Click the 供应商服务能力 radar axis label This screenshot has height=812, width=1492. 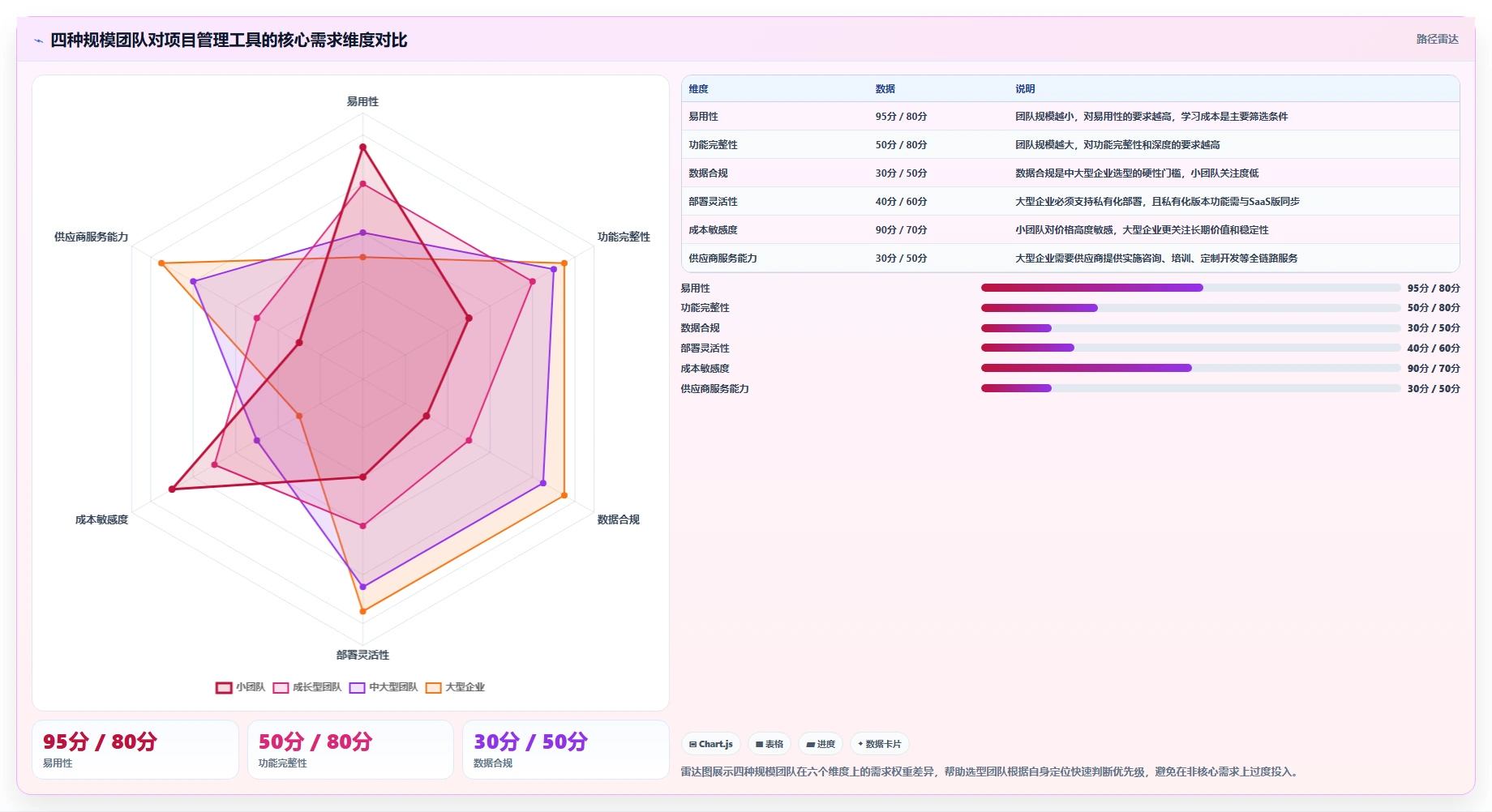(x=91, y=237)
